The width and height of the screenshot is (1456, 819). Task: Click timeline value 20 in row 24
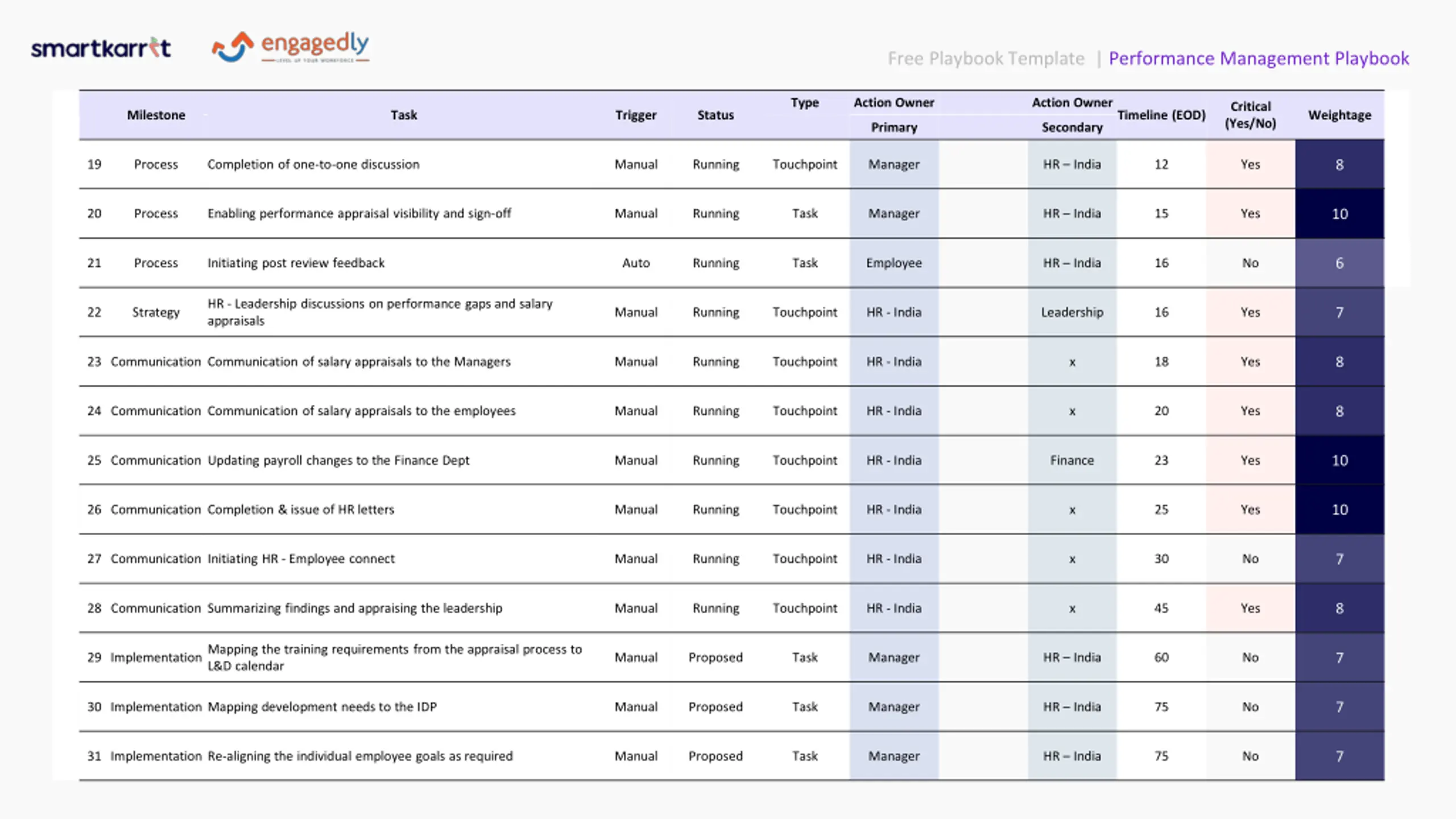coord(1161,411)
